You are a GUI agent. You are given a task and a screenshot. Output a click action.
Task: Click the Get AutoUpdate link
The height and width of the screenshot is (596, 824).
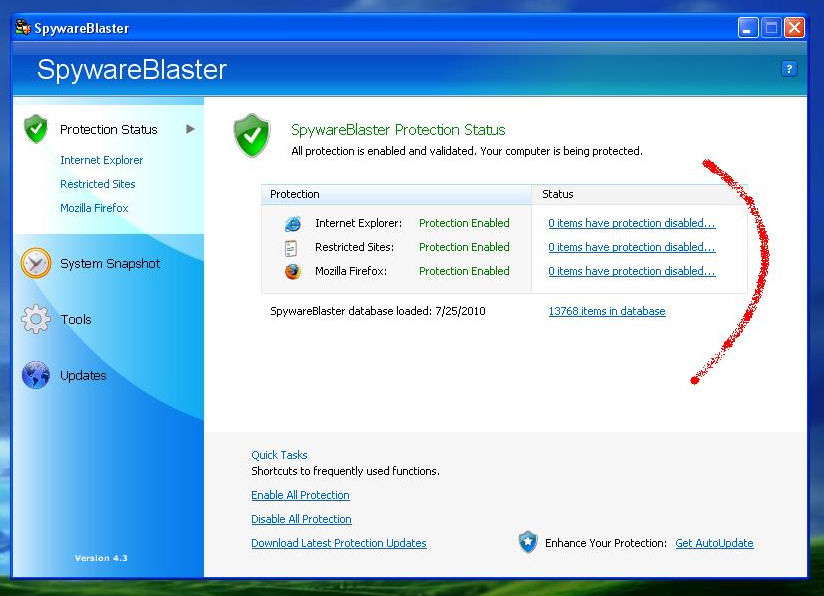coord(714,543)
